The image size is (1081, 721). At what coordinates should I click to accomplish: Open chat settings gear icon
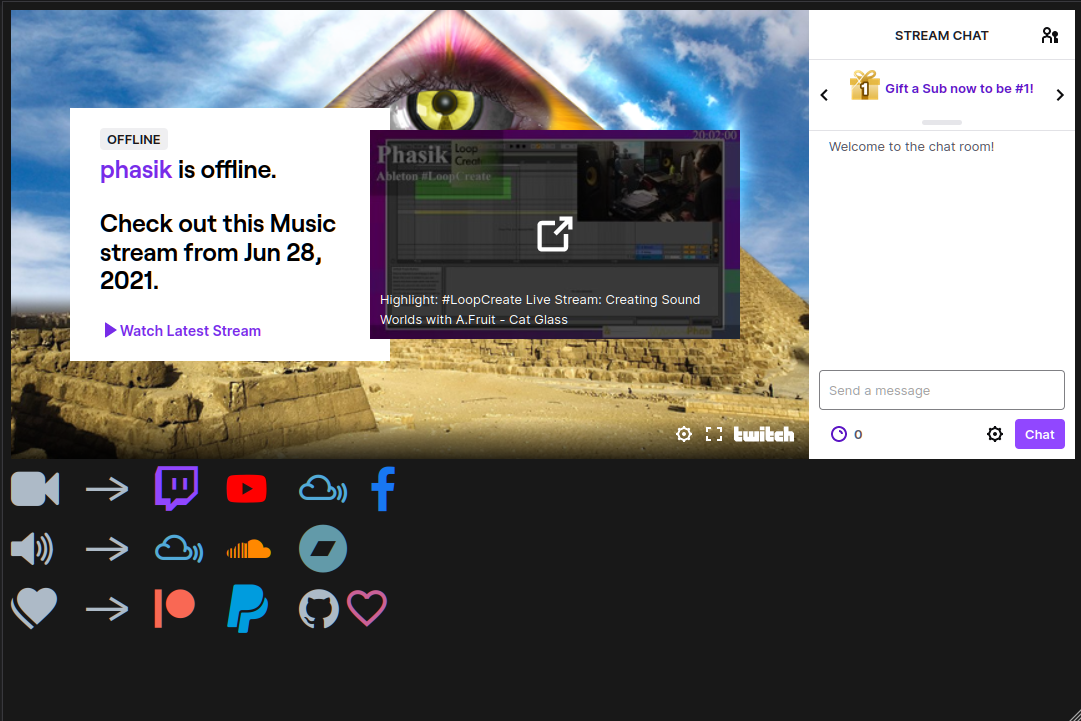pos(995,434)
